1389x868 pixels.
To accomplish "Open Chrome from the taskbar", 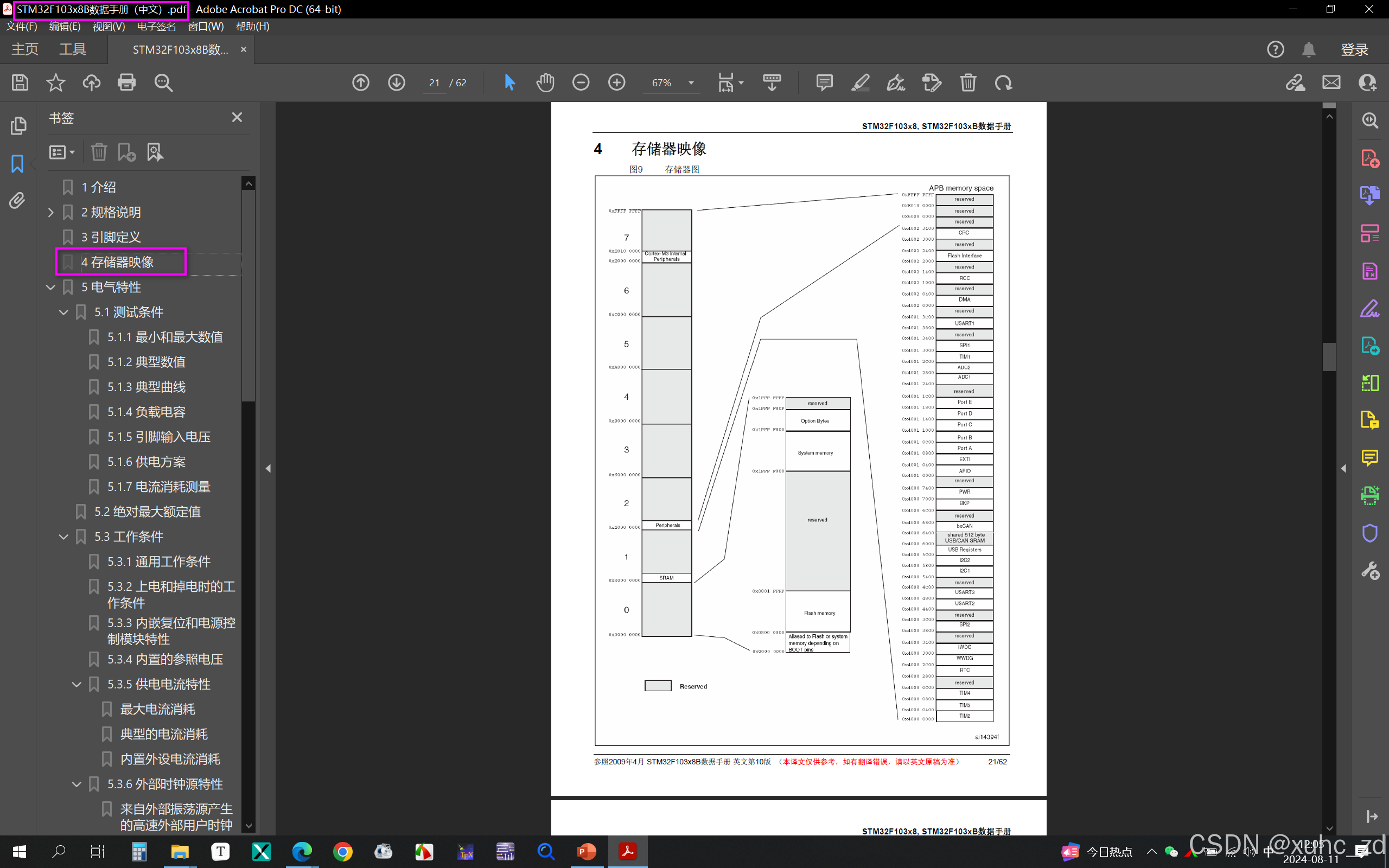I will (x=343, y=851).
